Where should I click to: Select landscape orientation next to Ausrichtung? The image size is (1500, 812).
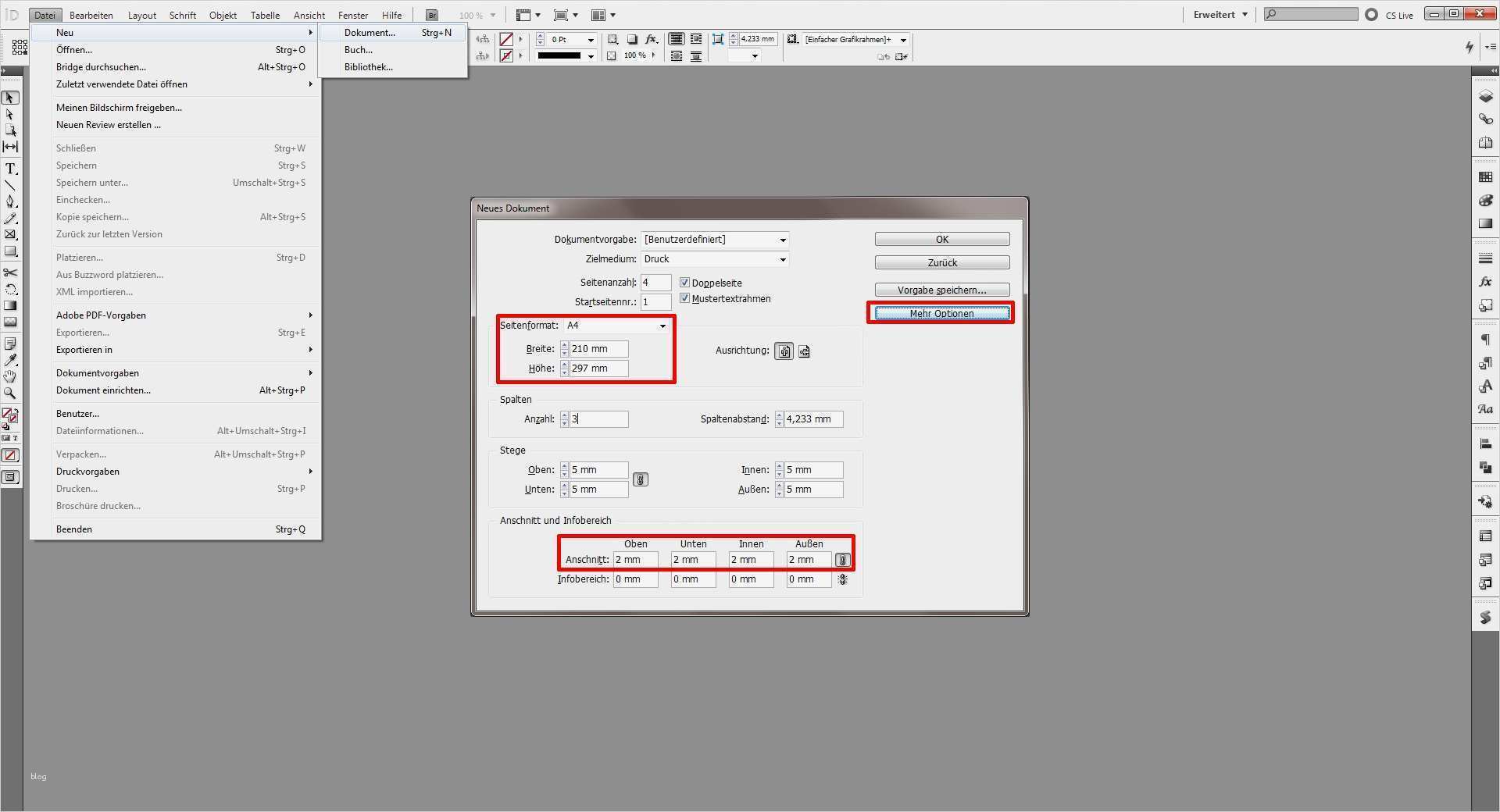804,351
